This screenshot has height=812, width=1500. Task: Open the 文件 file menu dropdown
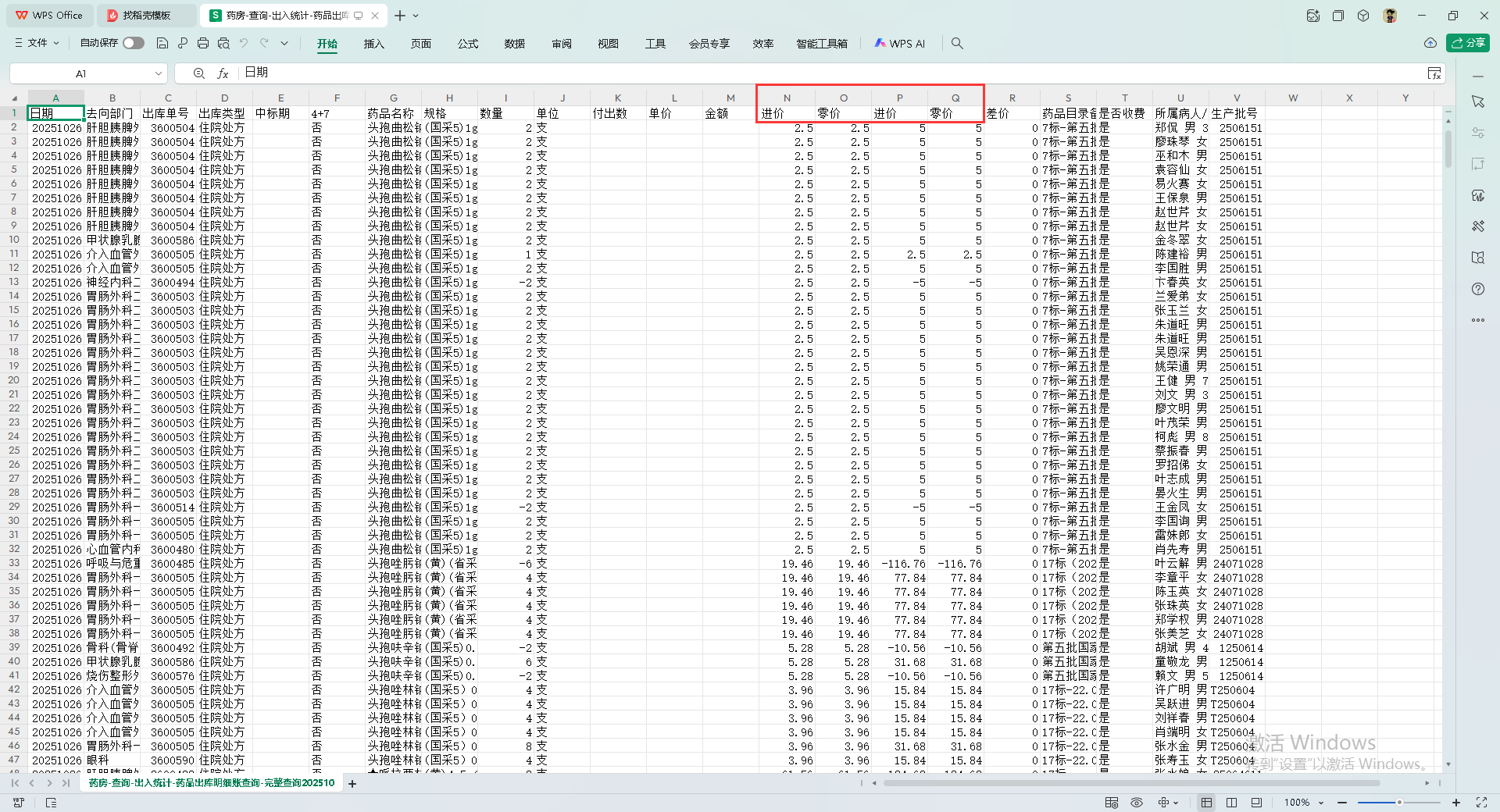pyautogui.click(x=37, y=44)
